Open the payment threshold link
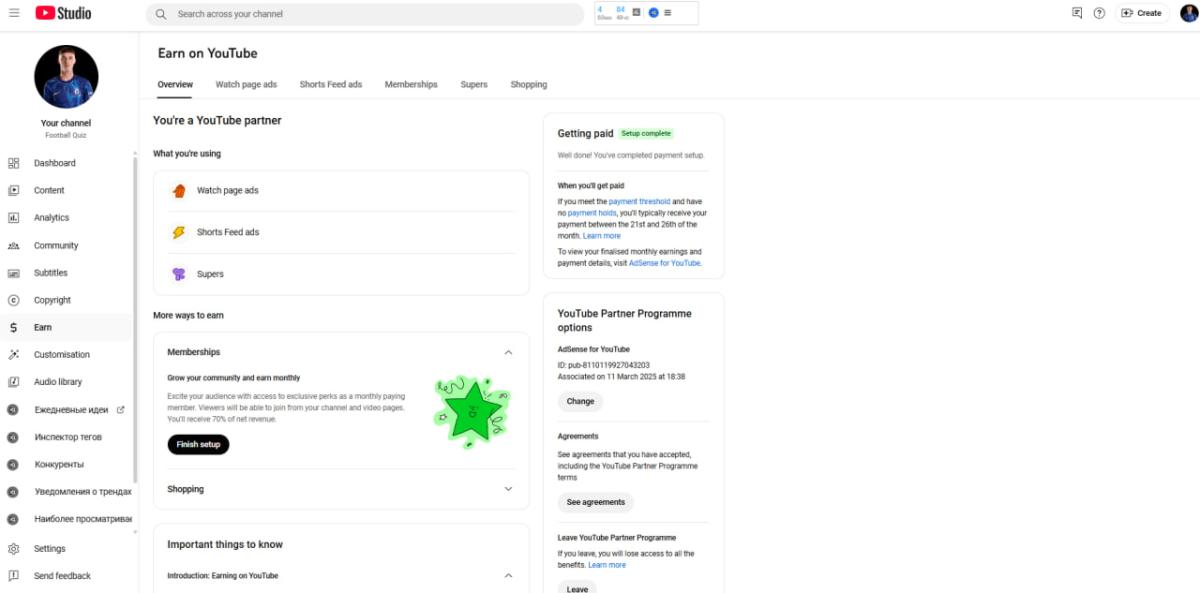Screen dimensions: 1200x593 point(640,201)
